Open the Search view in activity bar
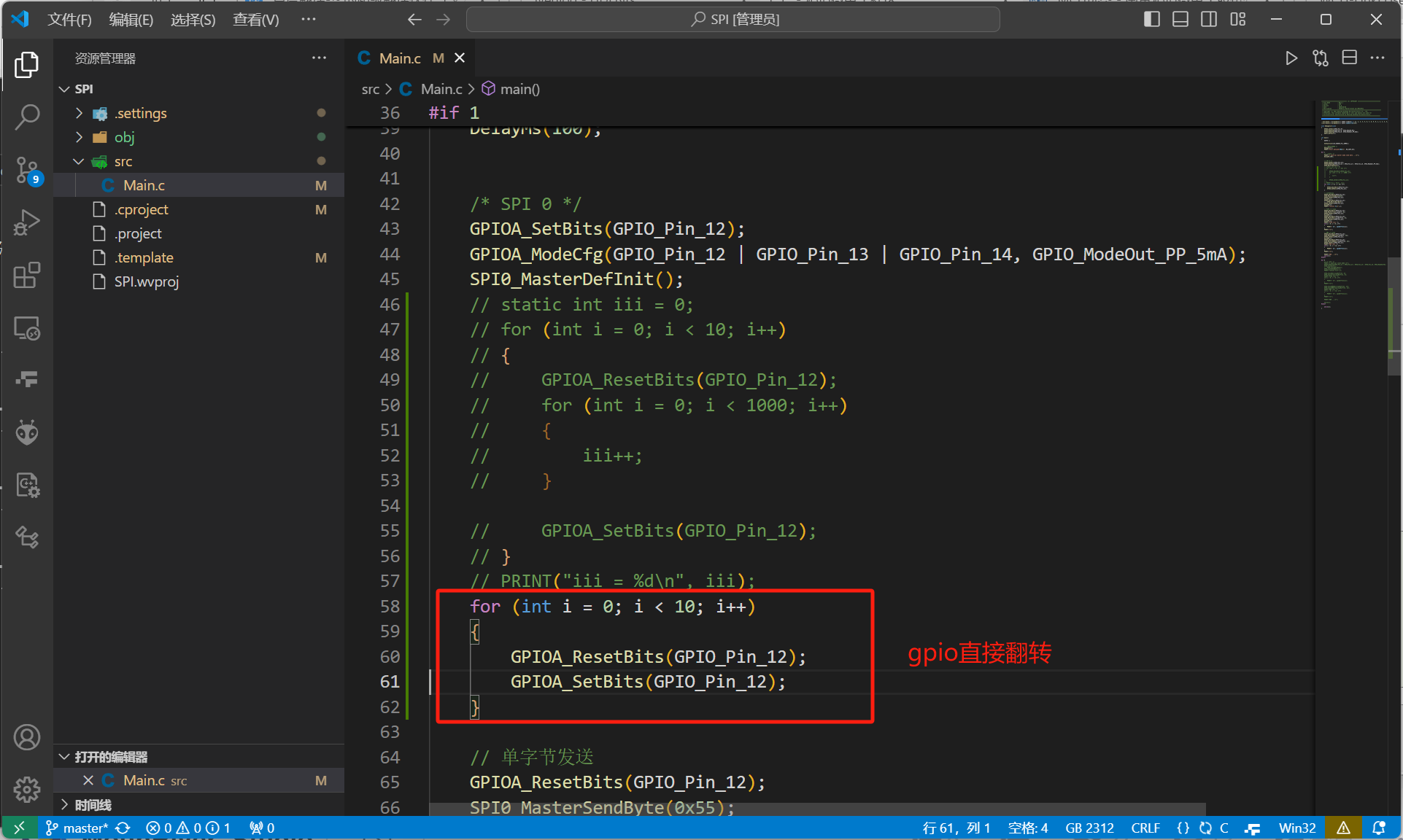The height and width of the screenshot is (840, 1403). pos(27,117)
